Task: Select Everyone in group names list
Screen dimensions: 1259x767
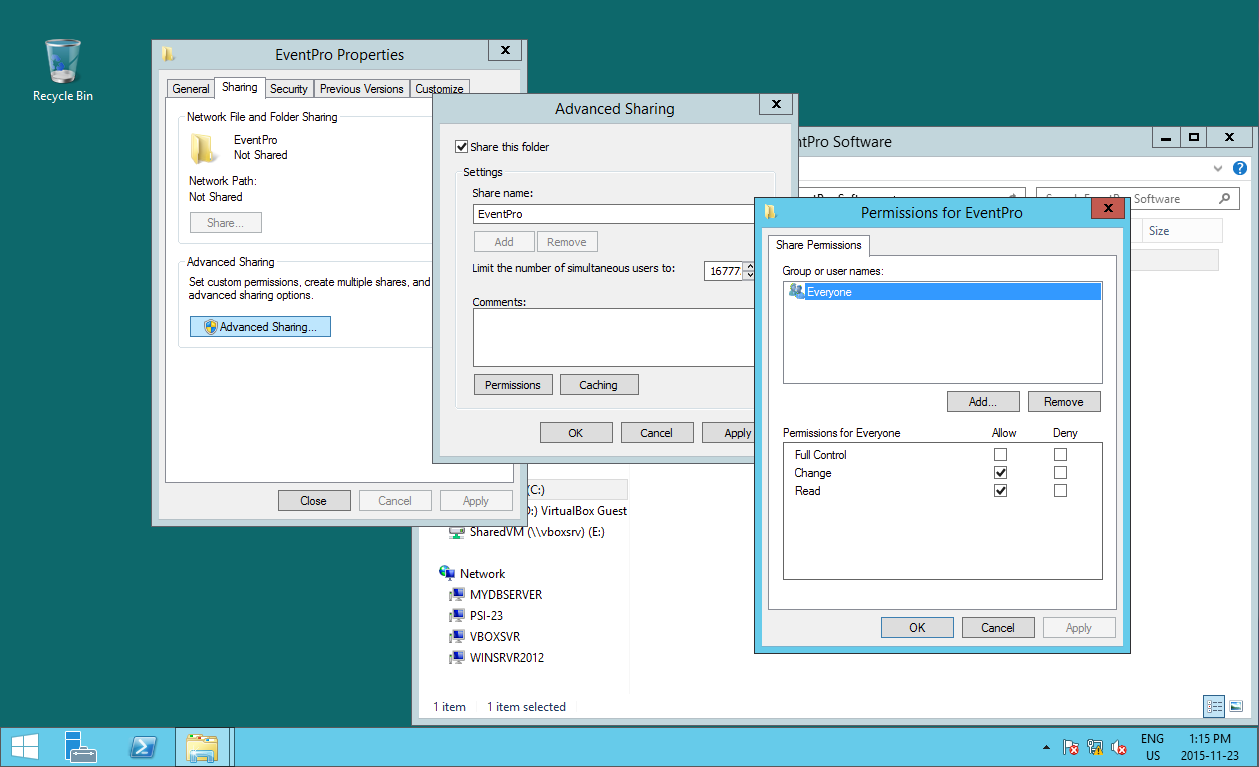Action: [943, 292]
